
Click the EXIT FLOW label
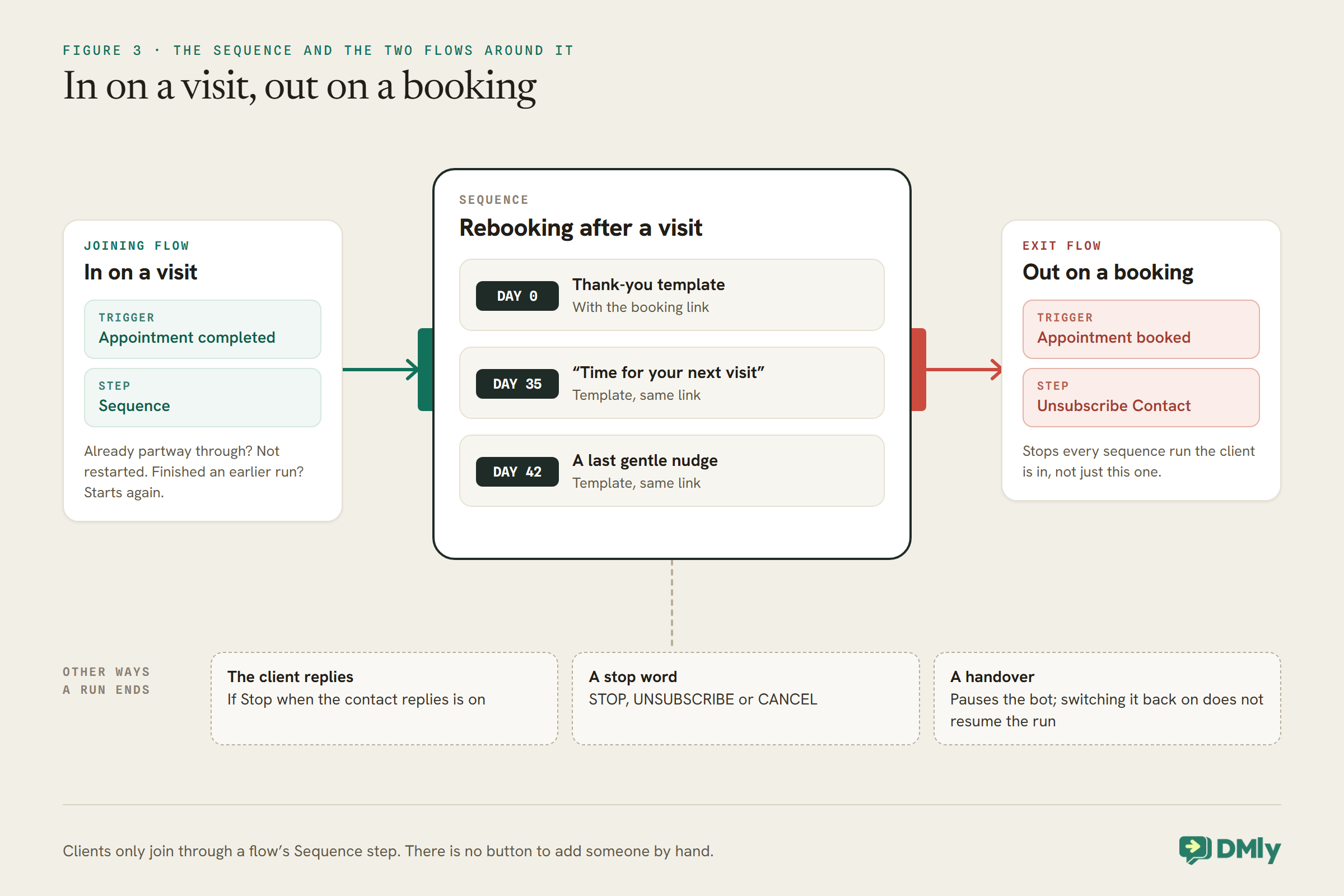(x=1062, y=246)
